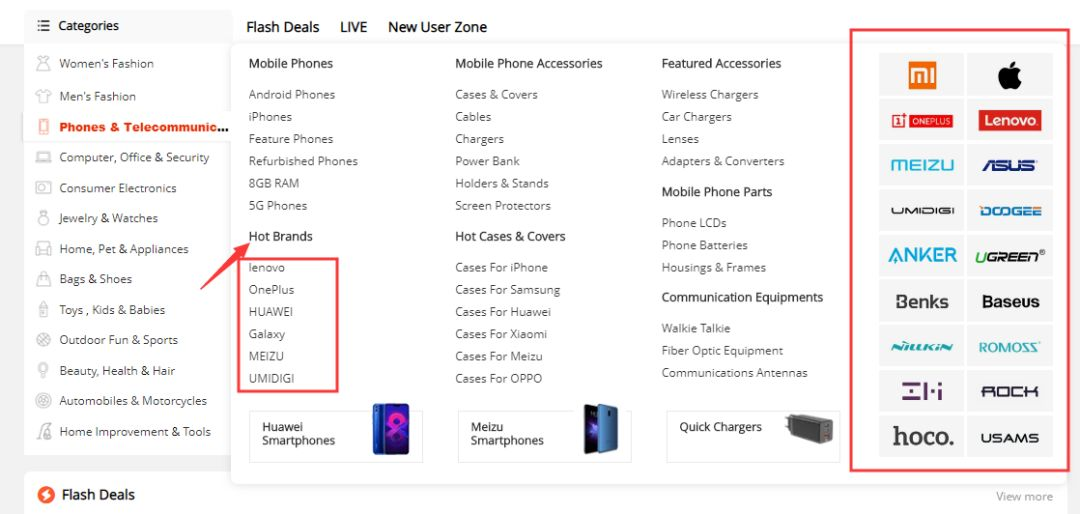Click the Apple brand logo
The width and height of the screenshot is (1080, 514).
tap(1009, 75)
